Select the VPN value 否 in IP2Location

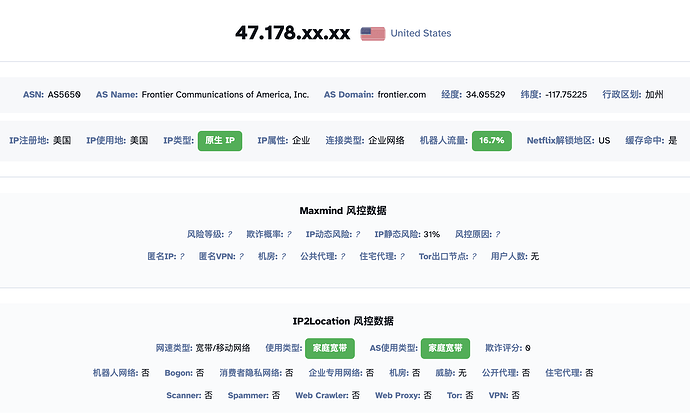515,395
